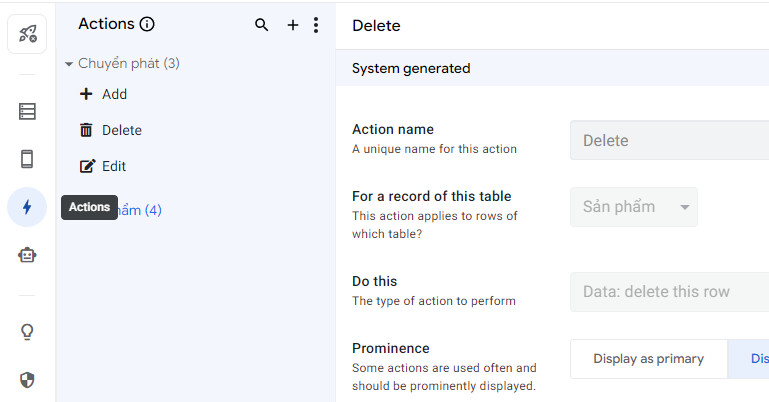Open the Automation bot icon
The image size is (769, 402).
[x=27, y=255]
